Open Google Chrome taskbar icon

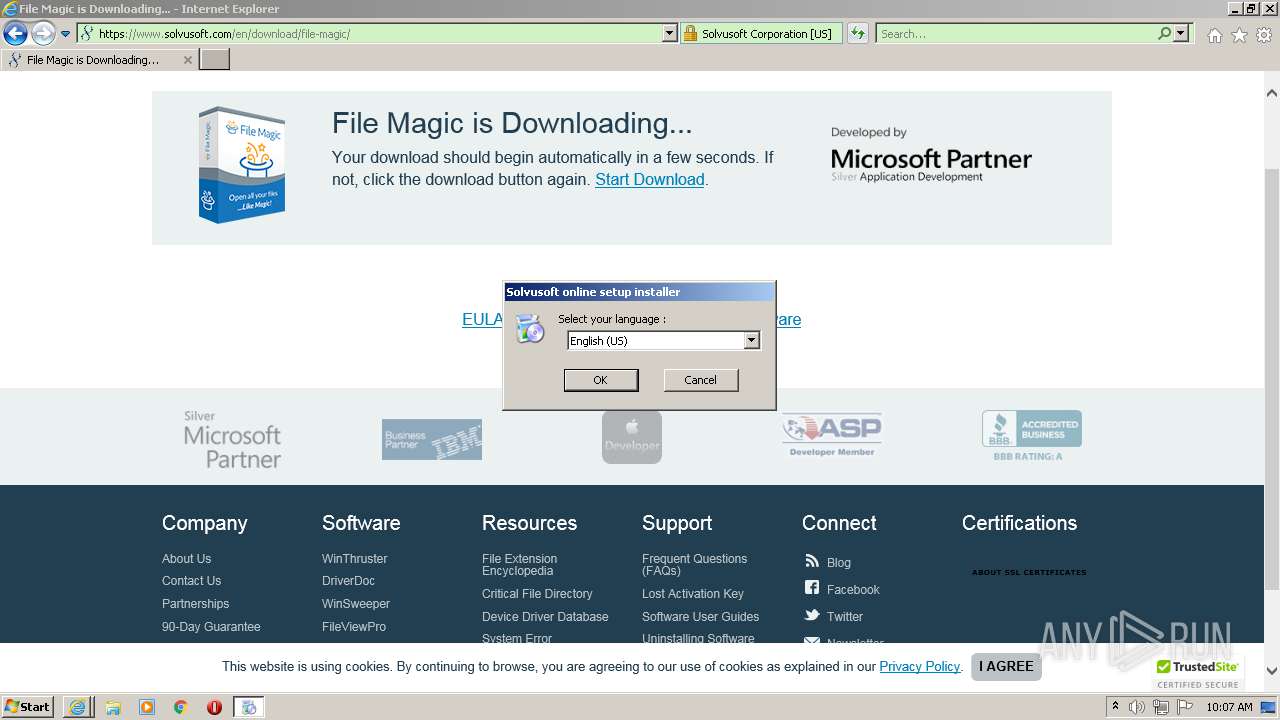pos(181,707)
